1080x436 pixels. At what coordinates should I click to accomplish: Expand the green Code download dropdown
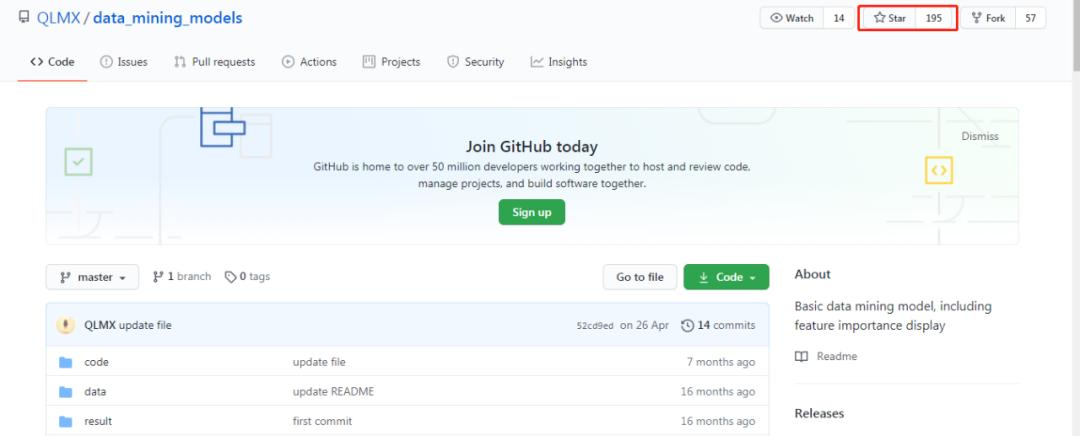click(726, 277)
